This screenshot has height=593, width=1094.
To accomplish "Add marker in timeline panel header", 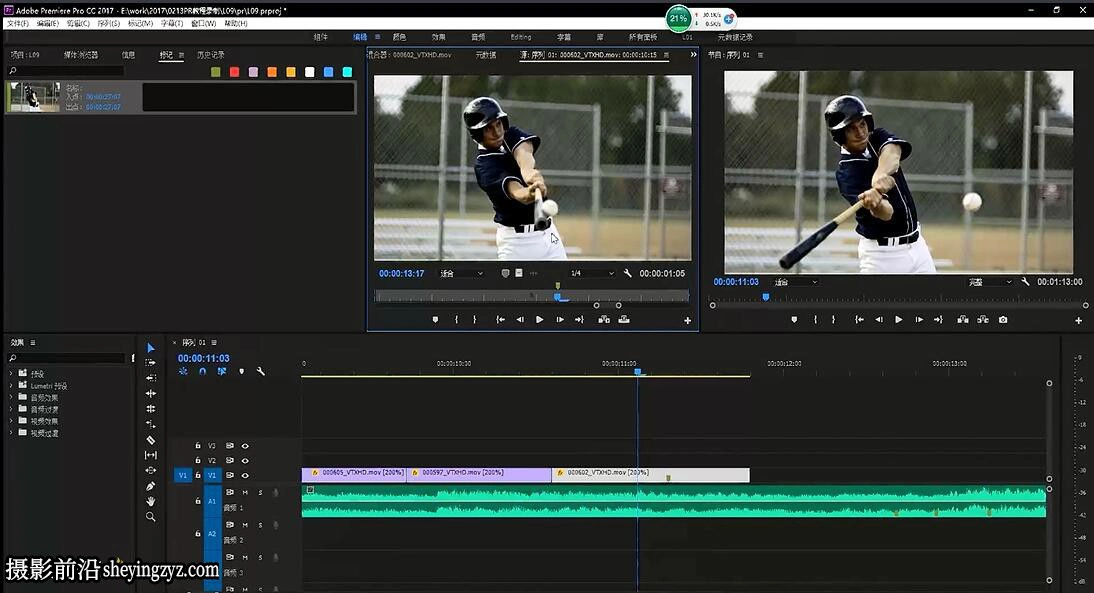I will point(241,372).
